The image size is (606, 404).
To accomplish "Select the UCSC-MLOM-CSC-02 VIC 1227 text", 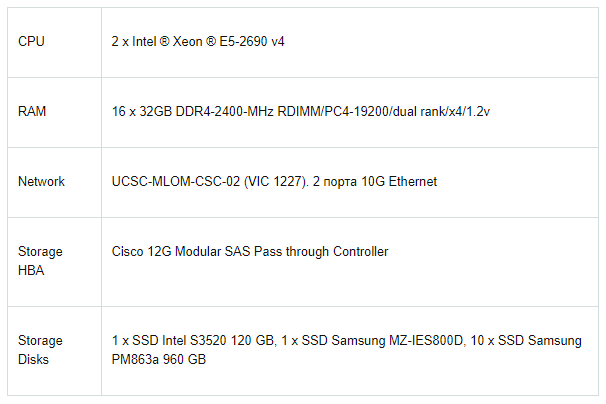I will pyautogui.click(x=210, y=181).
